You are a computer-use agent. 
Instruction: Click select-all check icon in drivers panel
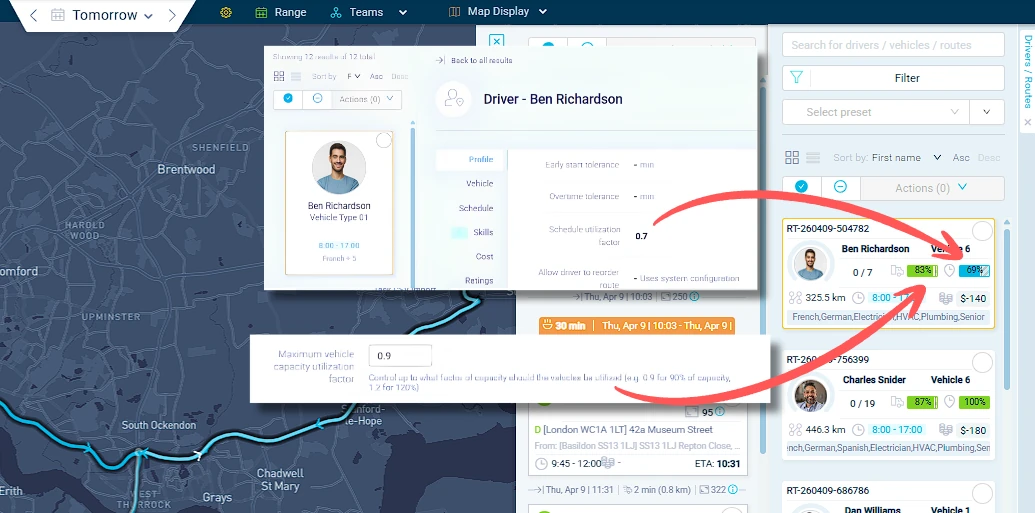tap(801, 188)
